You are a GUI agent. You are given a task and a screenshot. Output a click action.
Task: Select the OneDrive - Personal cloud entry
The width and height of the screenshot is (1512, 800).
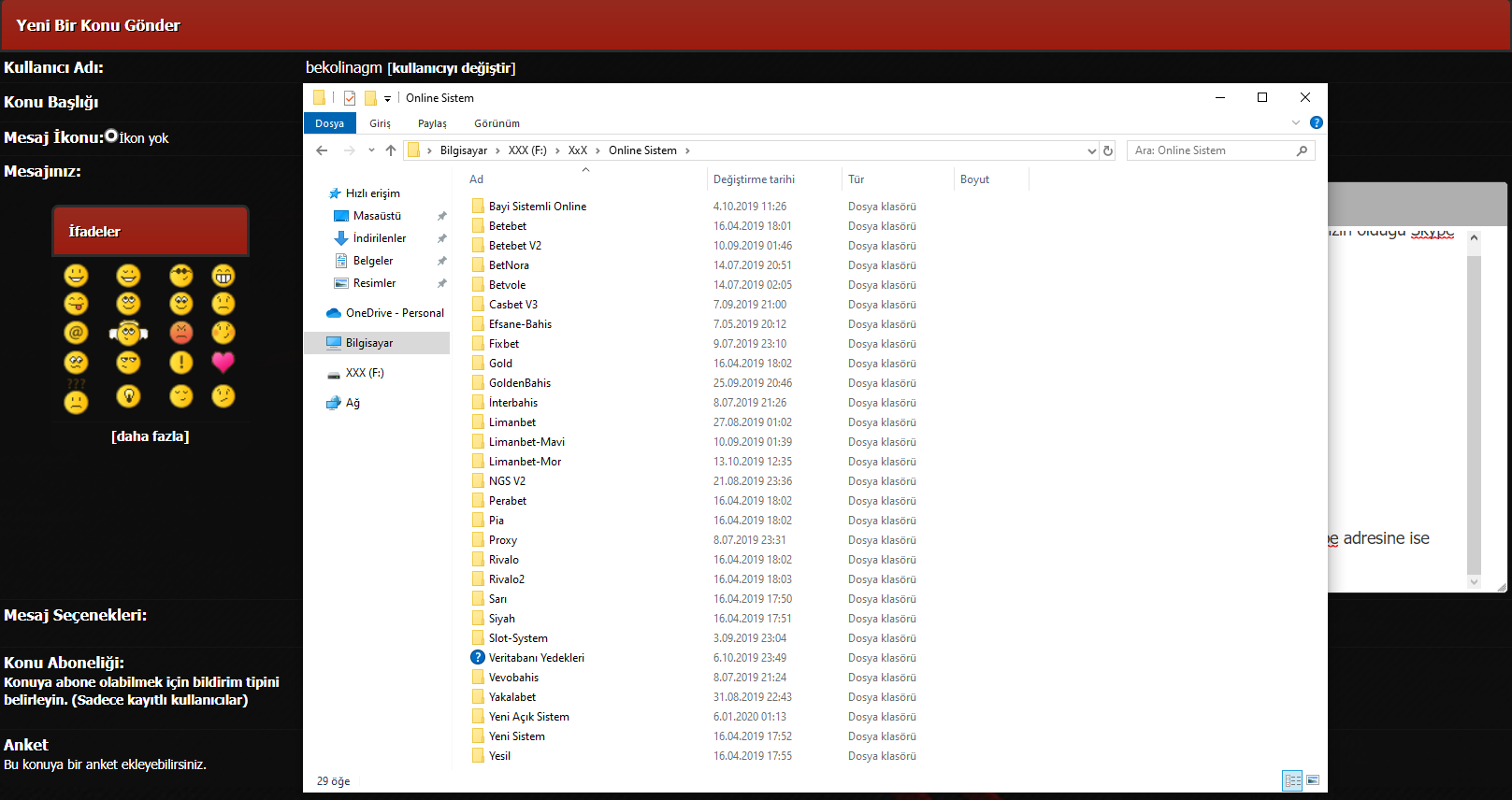point(385,313)
